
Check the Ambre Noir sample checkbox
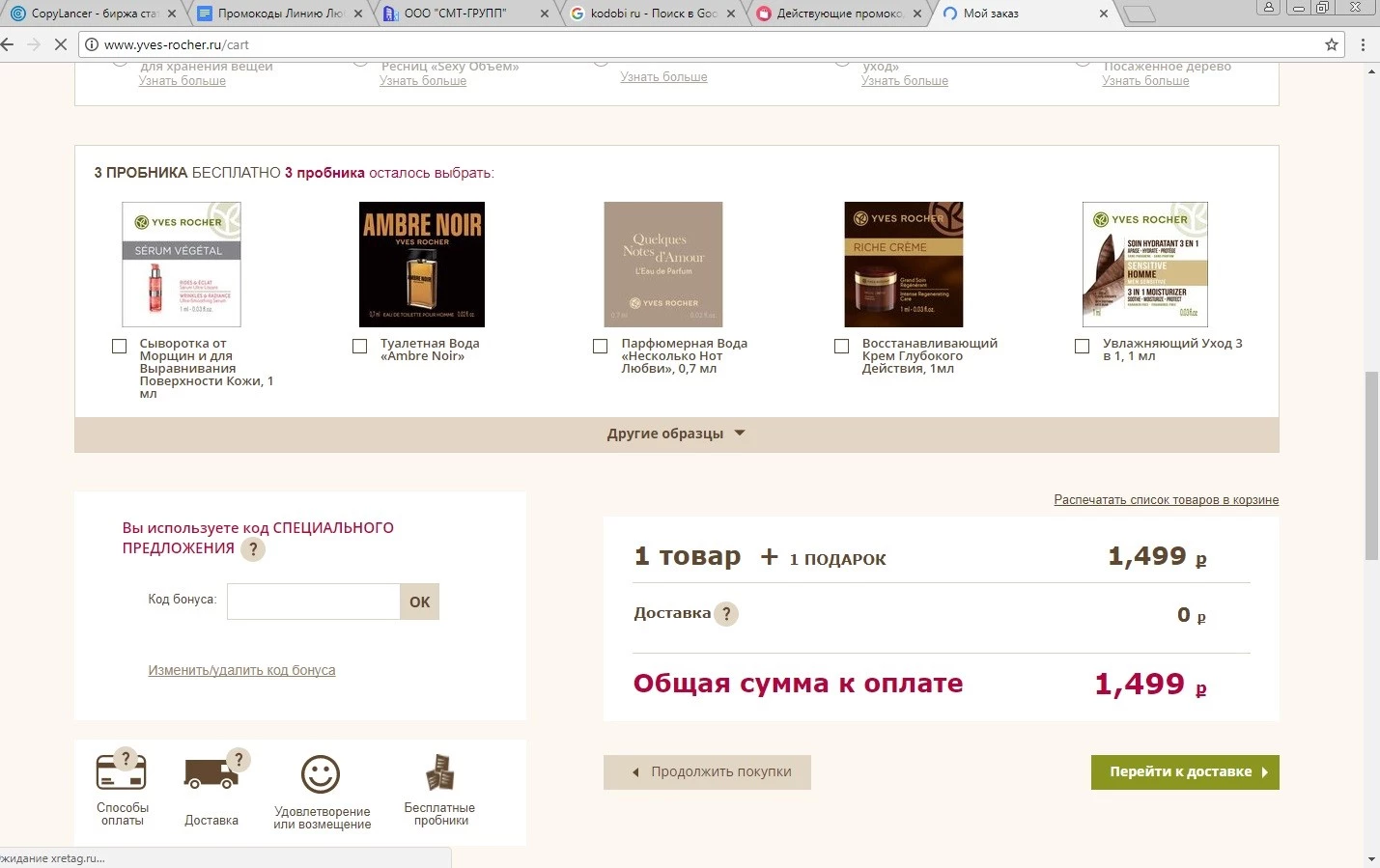360,346
